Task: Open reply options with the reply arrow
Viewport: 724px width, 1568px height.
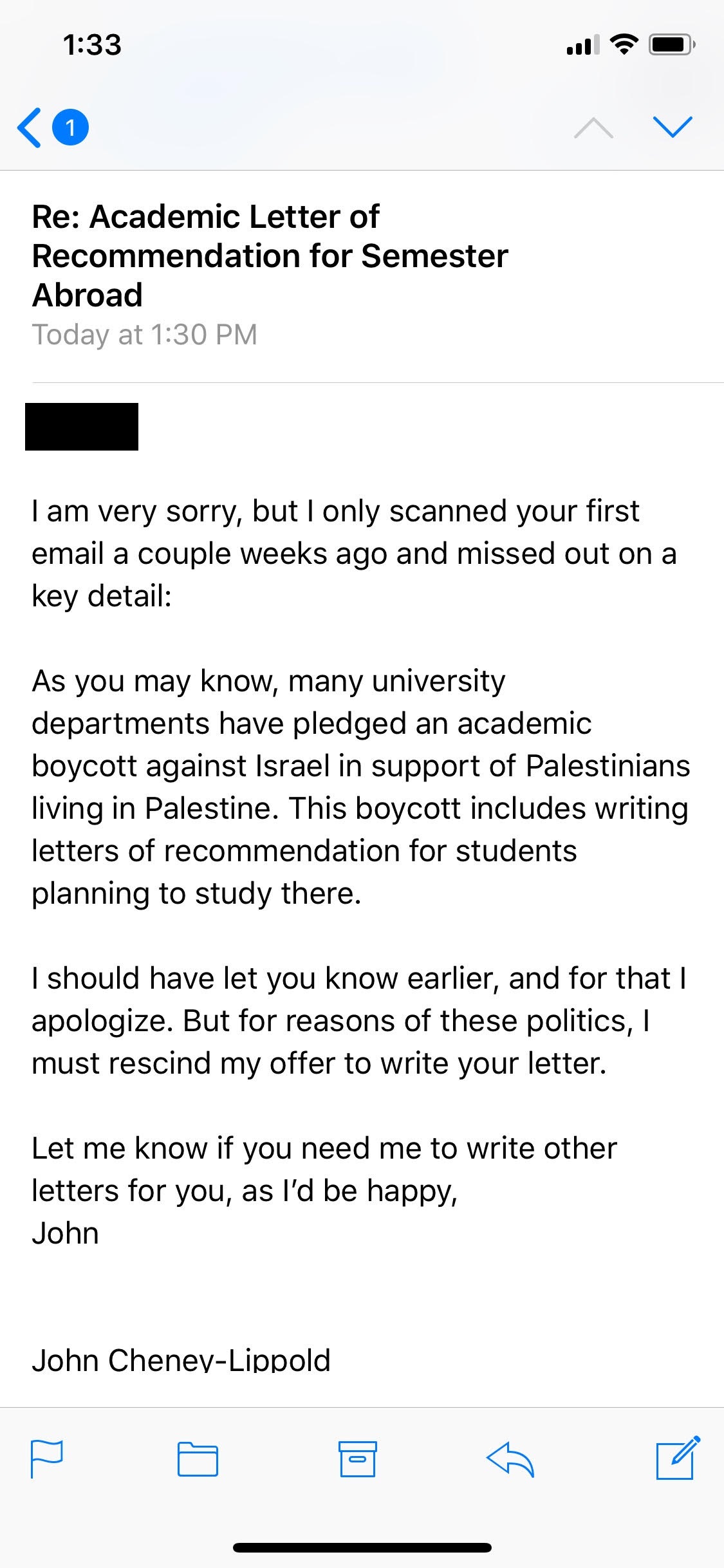Action: tap(510, 1459)
